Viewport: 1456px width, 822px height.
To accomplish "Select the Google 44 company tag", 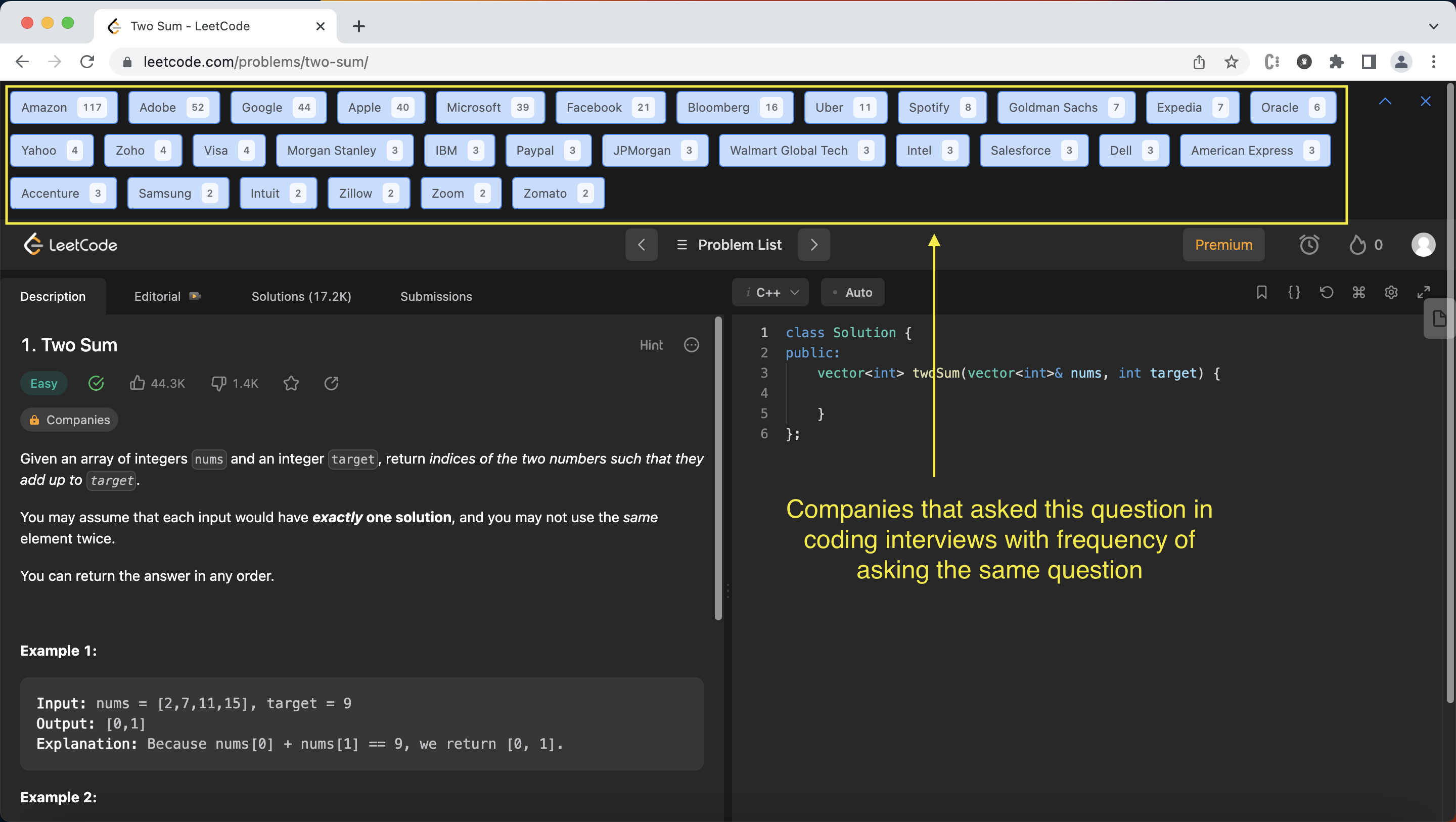I will (x=278, y=107).
